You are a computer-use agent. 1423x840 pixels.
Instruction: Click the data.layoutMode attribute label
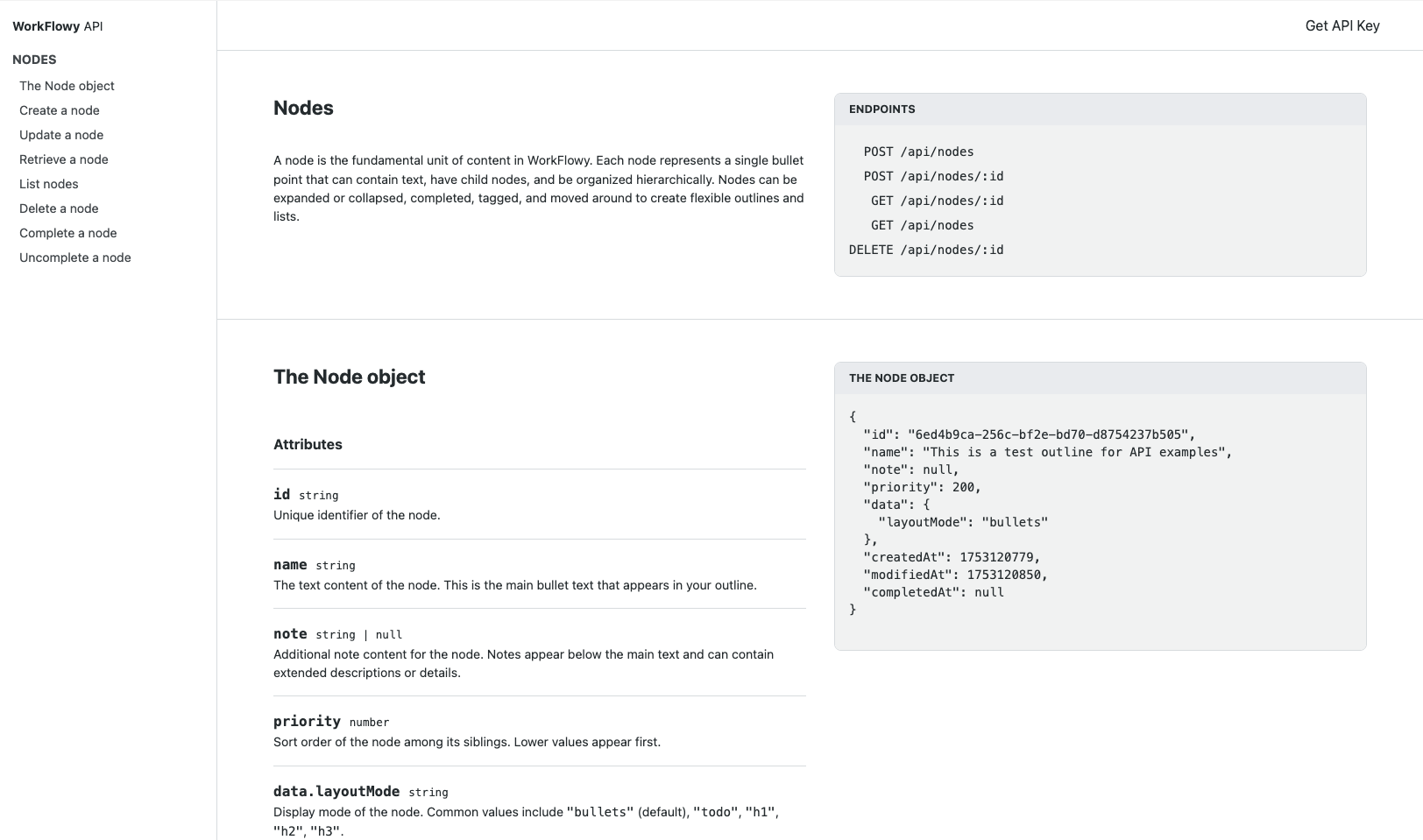(336, 792)
